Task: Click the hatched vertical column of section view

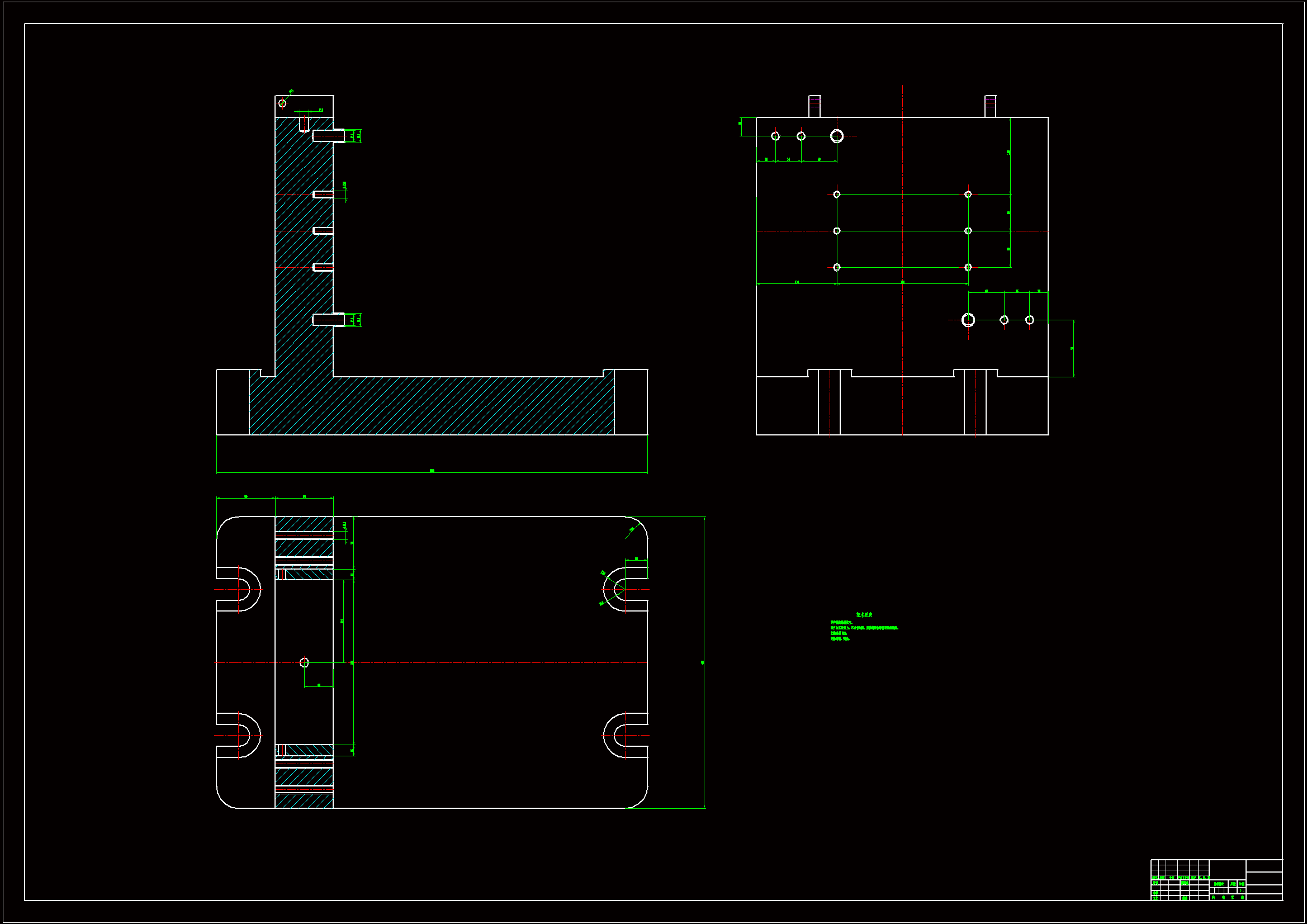Action: (x=296, y=250)
